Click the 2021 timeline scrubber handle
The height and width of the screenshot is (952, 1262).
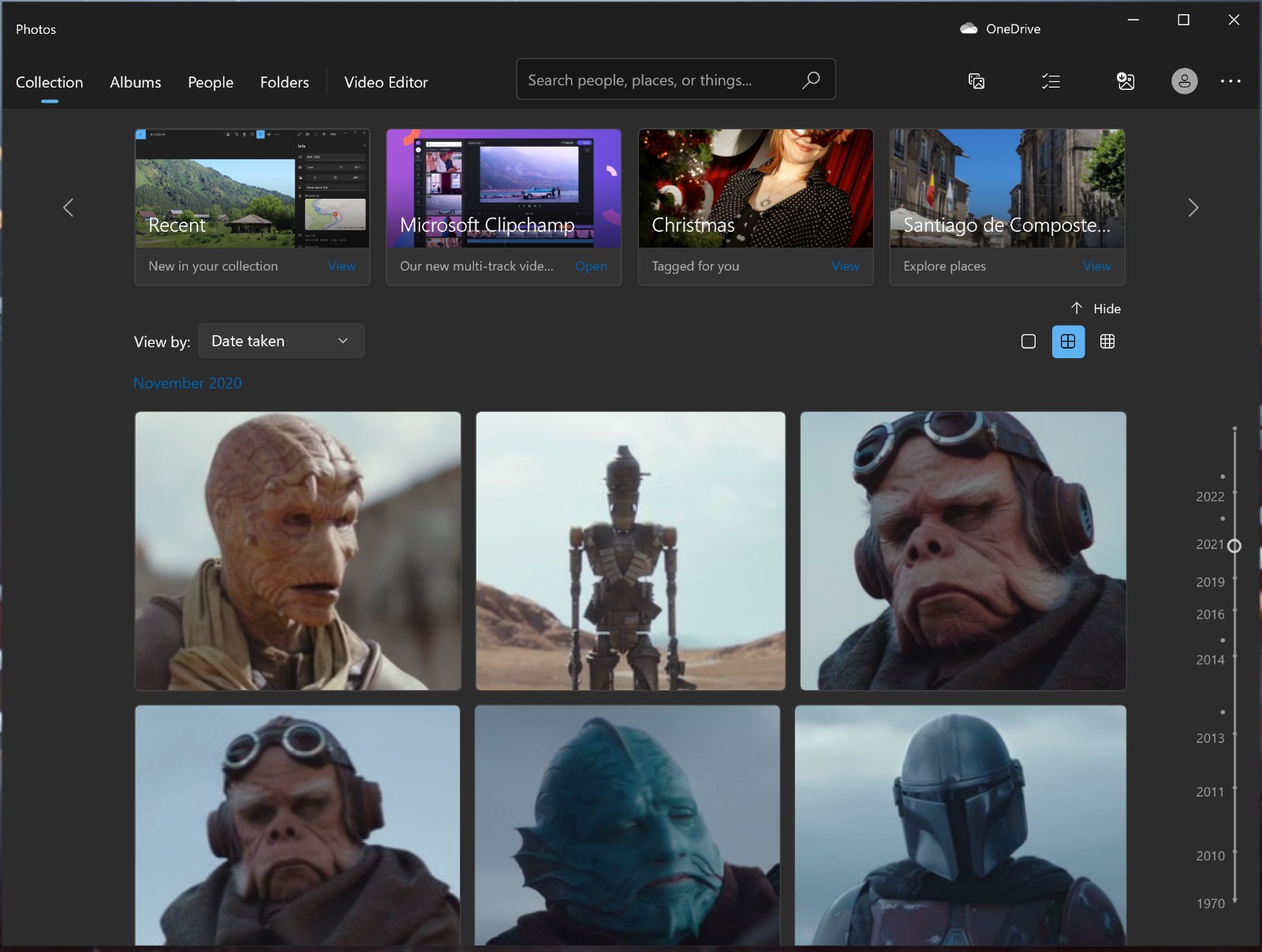click(x=1234, y=546)
